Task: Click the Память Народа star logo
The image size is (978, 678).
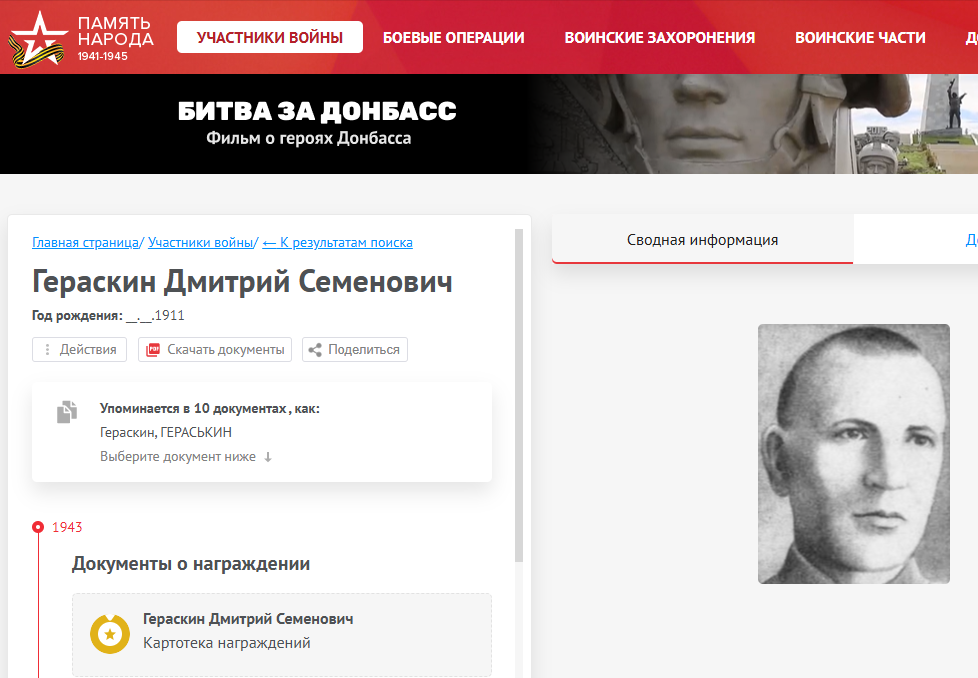Action: pos(37,39)
